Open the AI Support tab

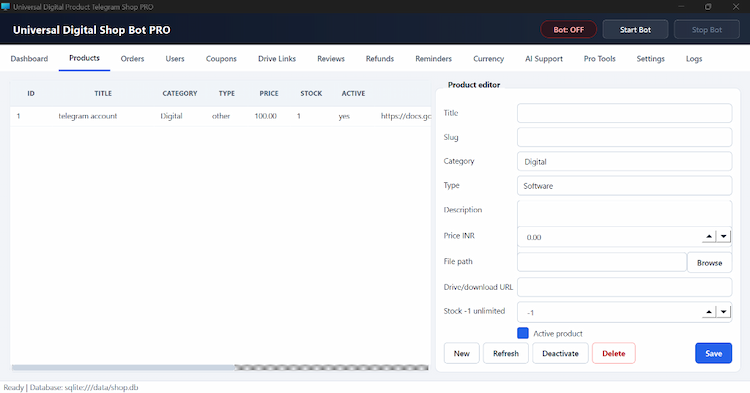click(544, 59)
